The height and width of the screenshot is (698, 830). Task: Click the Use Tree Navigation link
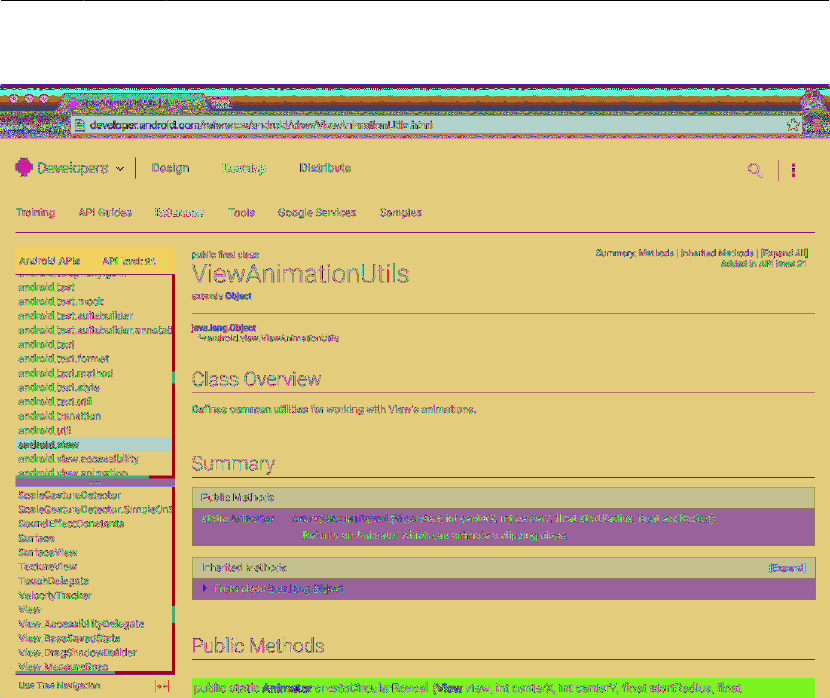pos(59,685)
